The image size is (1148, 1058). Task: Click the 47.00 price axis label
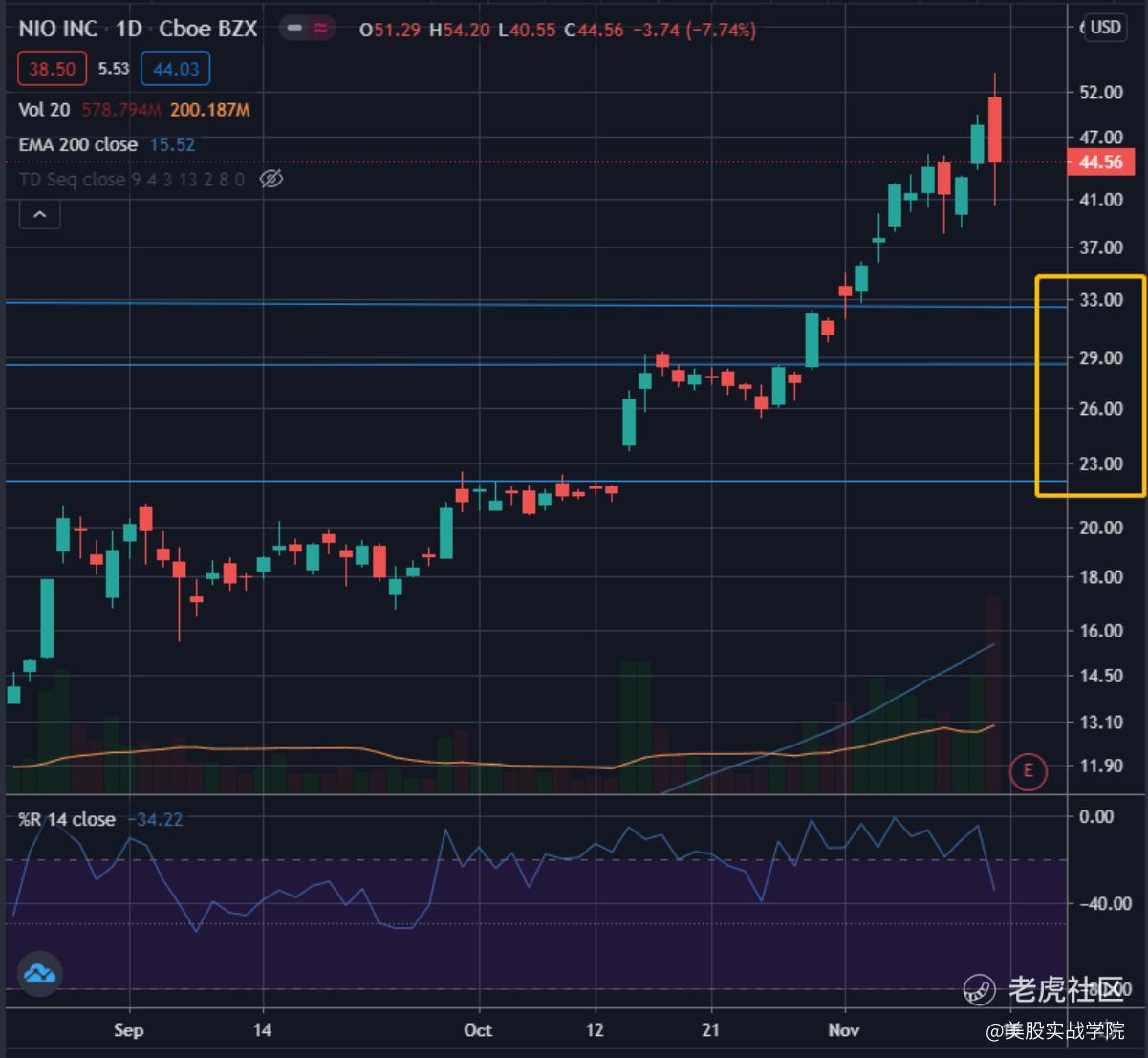point(1100,139)
